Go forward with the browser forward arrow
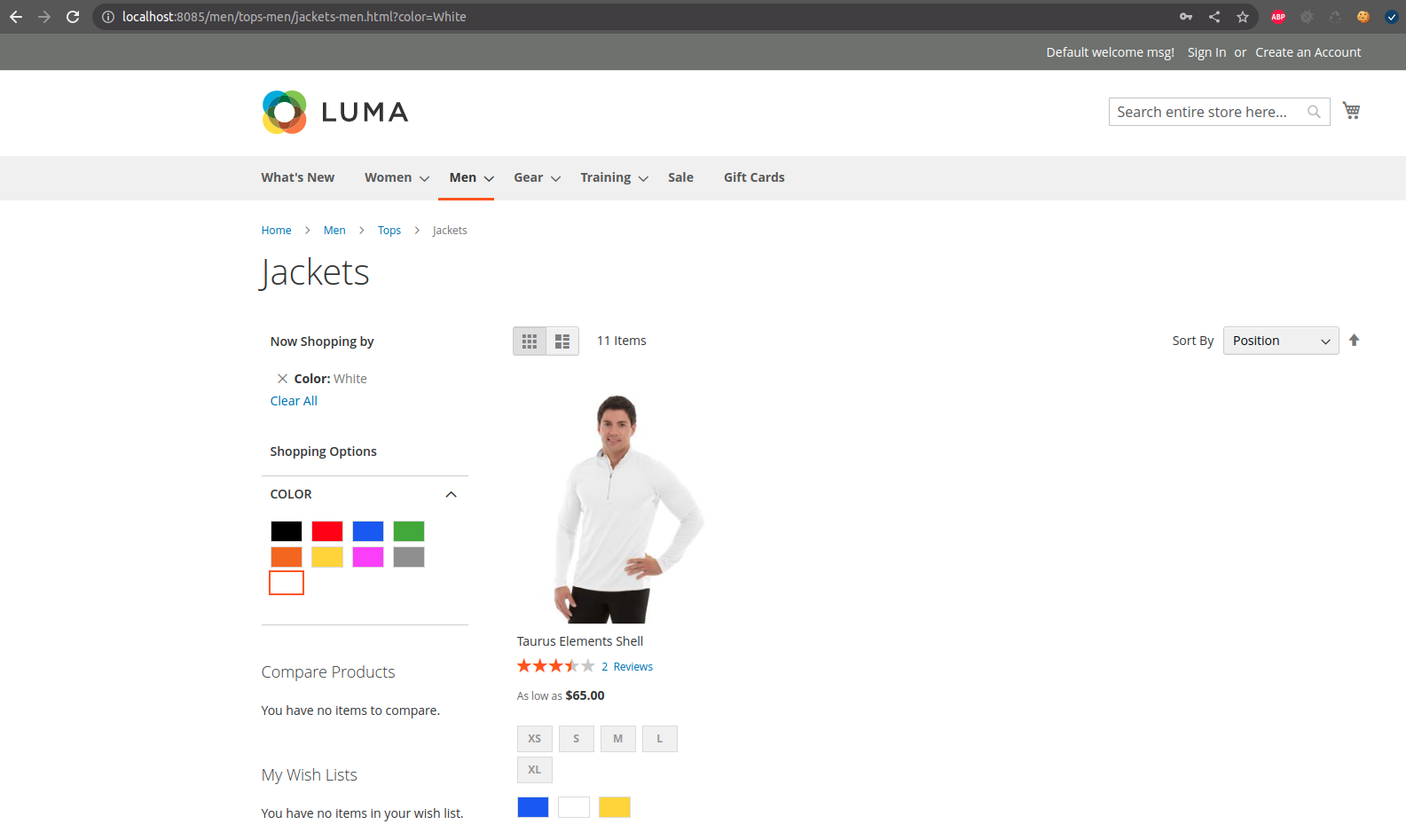Screen dimensions: 1406x840 (x=44, y=17)
